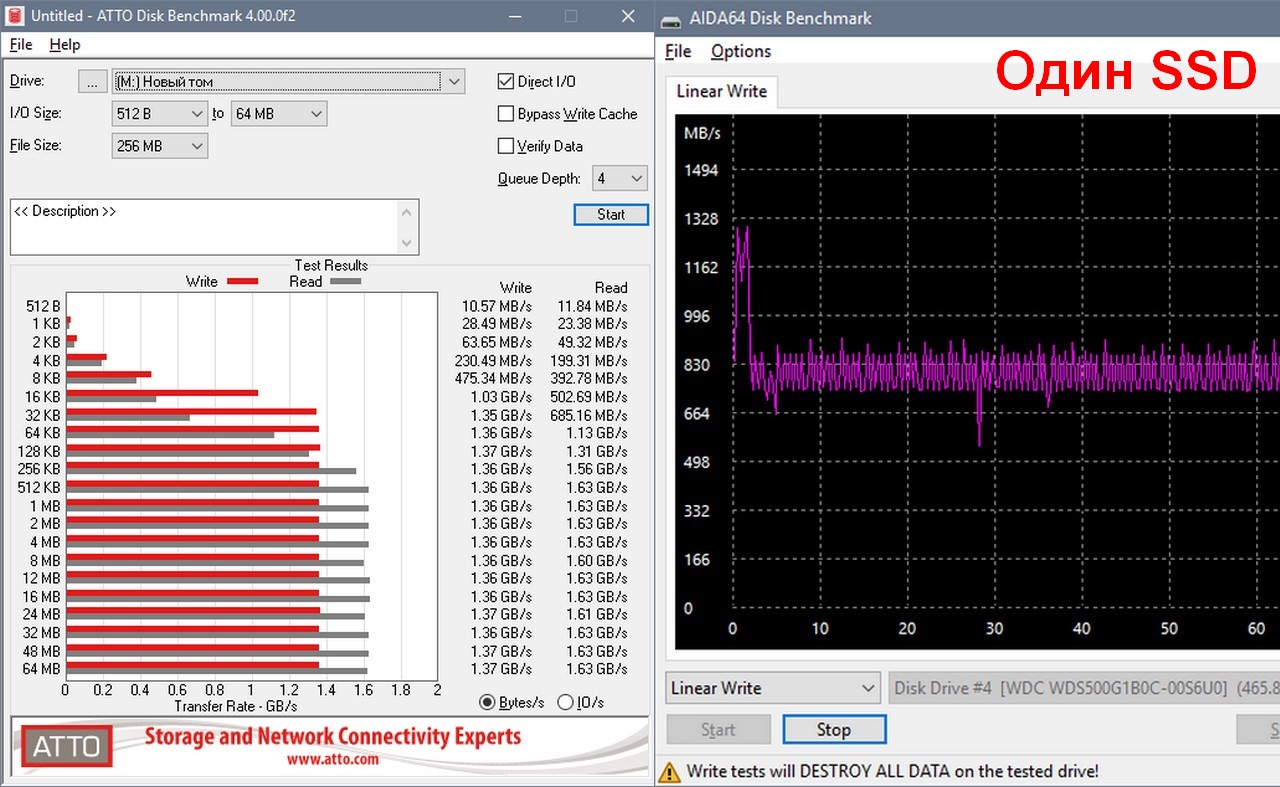The height and width of the screenshot is (787, 1280).
Task: Click the ATTO Start button
Action: point(611,214)
